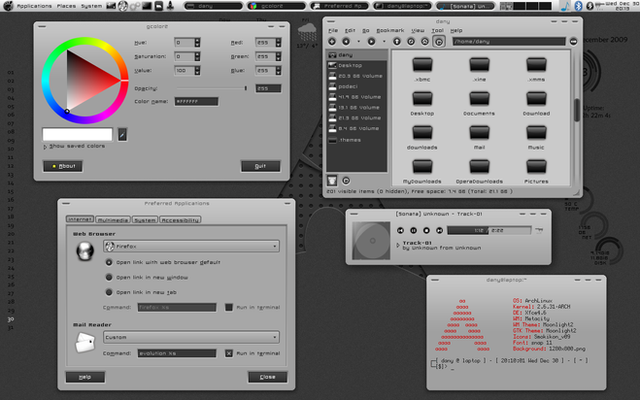This screenshot has width=640, height=400.
Task: Increase the Hue spinner value
Action: click(197, 40)
